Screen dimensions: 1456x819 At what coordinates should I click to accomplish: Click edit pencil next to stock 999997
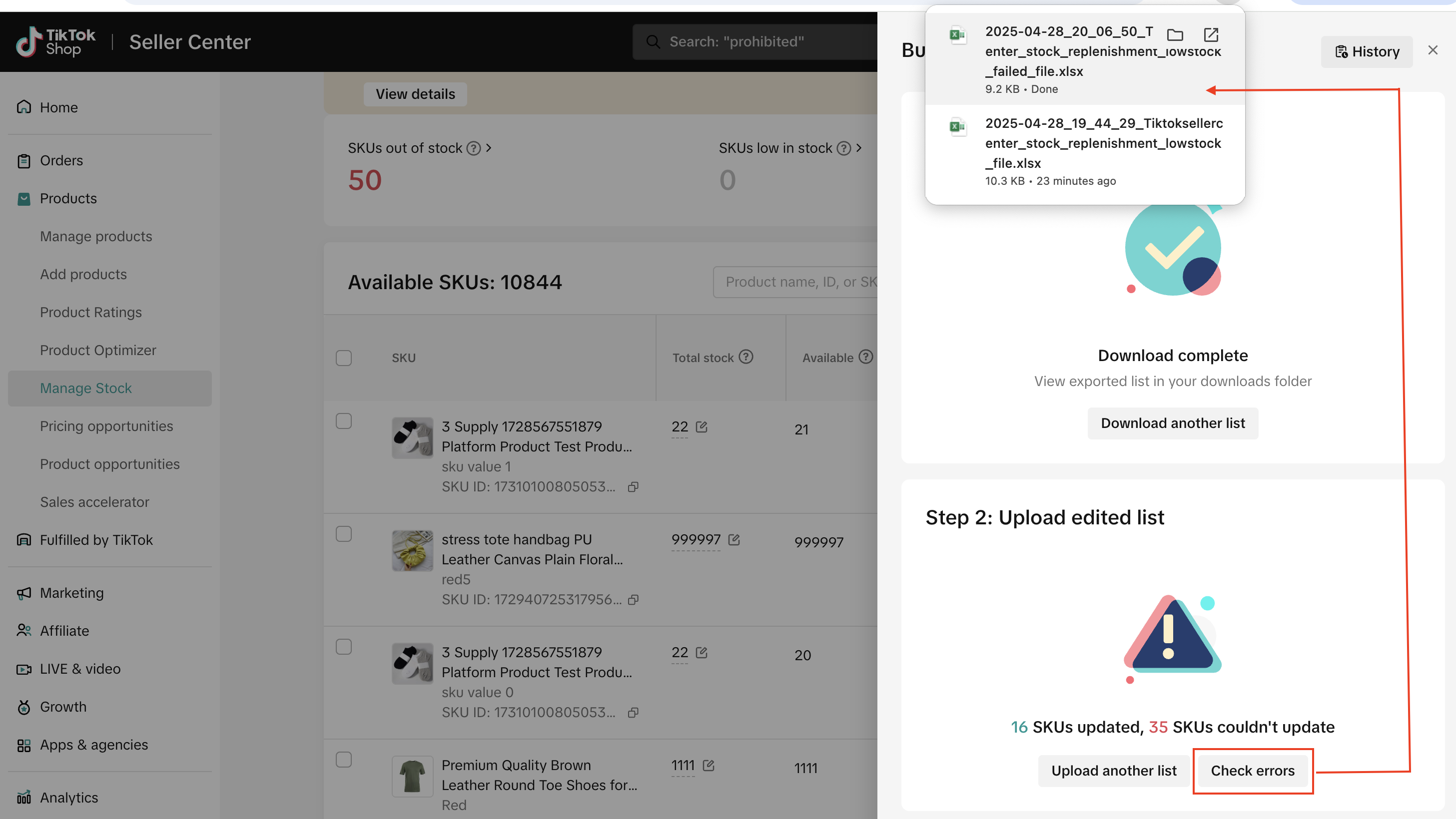(x=733, y=539)
